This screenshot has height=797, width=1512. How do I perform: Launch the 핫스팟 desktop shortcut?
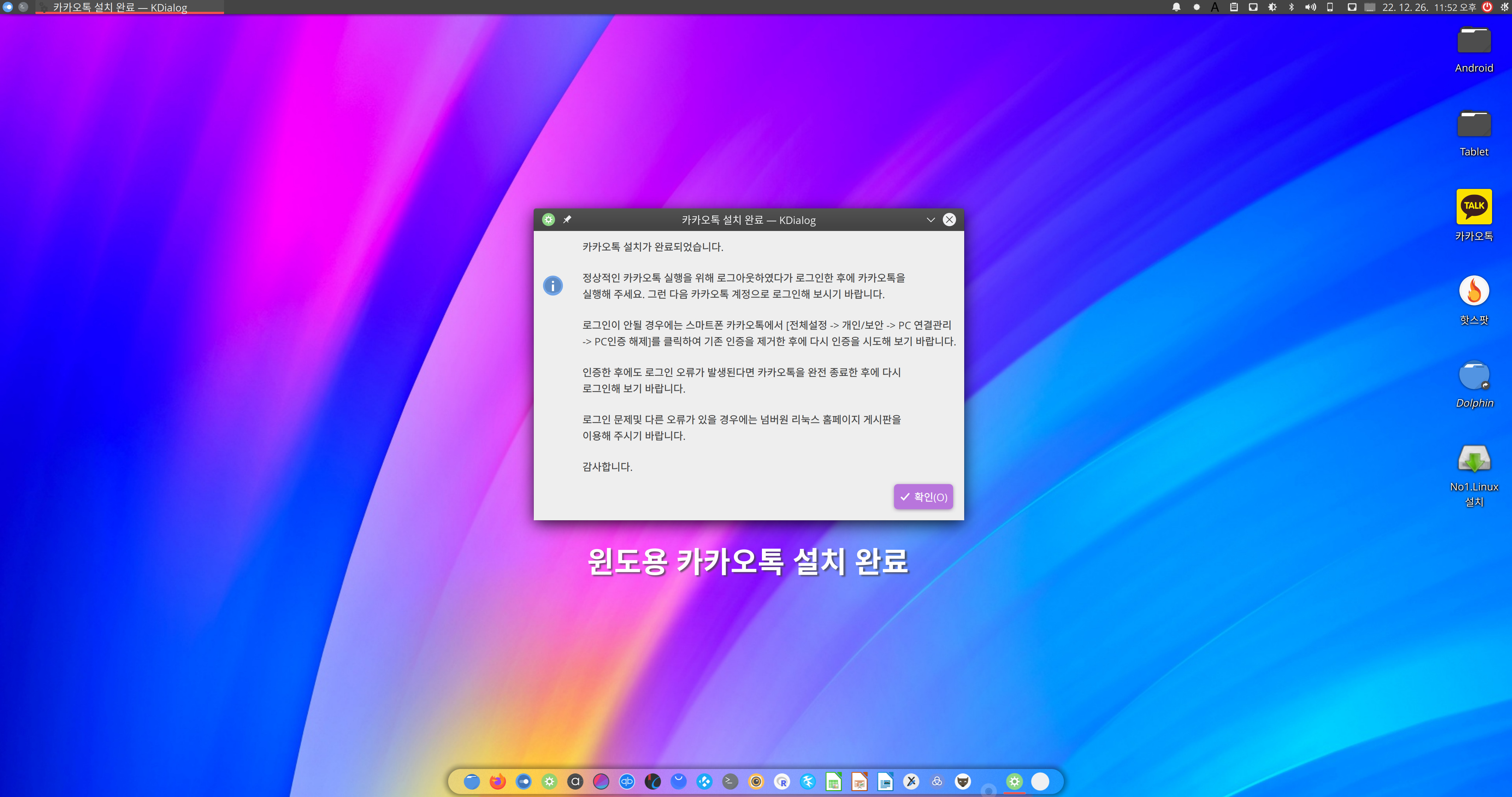[1474, 300]
